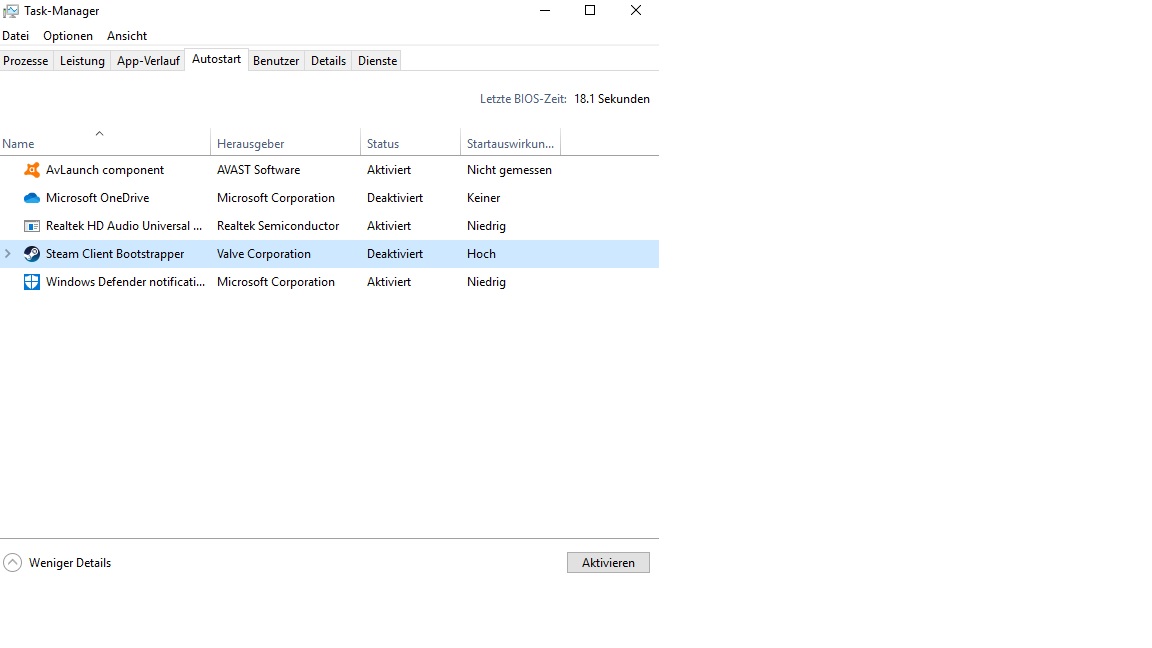Maximize the Task-Manager window

pyautogui.click(x=590, y=10)
